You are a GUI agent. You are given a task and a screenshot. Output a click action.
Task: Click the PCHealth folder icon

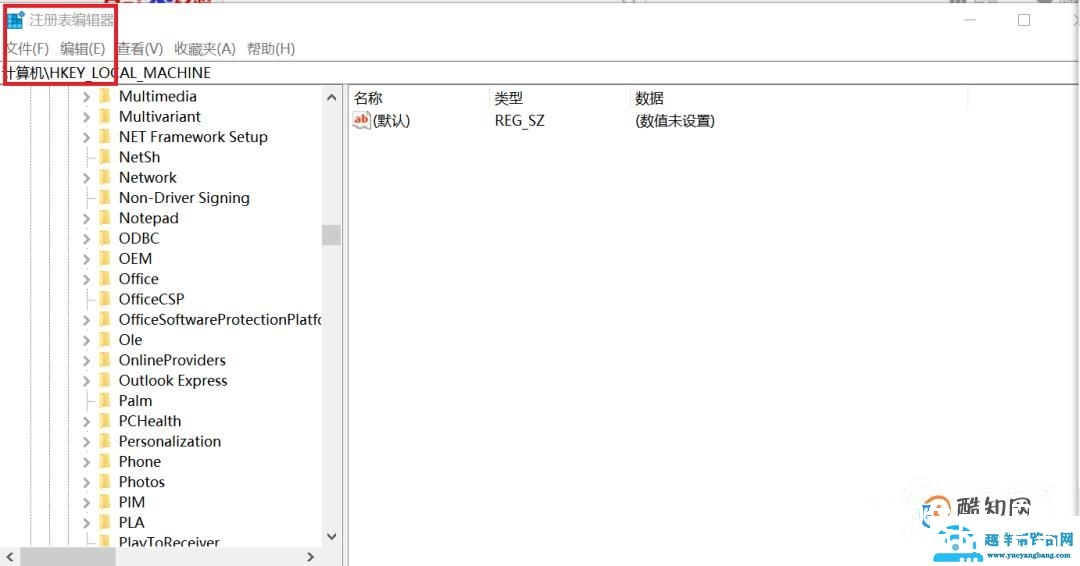coord(105,421)
